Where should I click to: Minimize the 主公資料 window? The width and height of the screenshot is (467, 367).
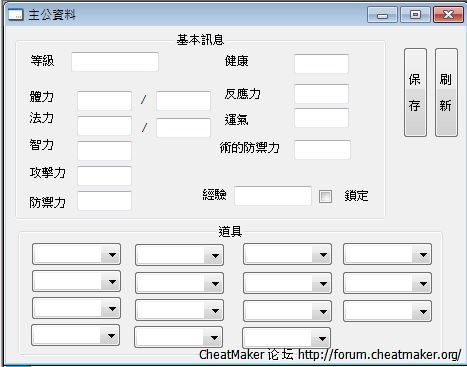pyautogui.click(x=382, y=15)
